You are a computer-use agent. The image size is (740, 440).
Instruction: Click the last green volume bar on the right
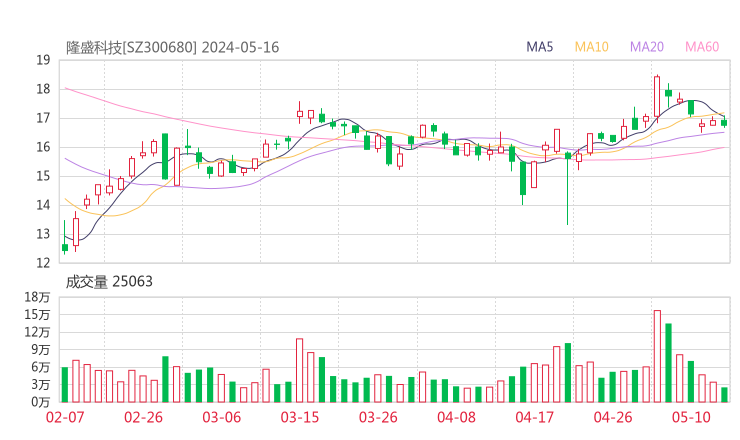[724, 395]
